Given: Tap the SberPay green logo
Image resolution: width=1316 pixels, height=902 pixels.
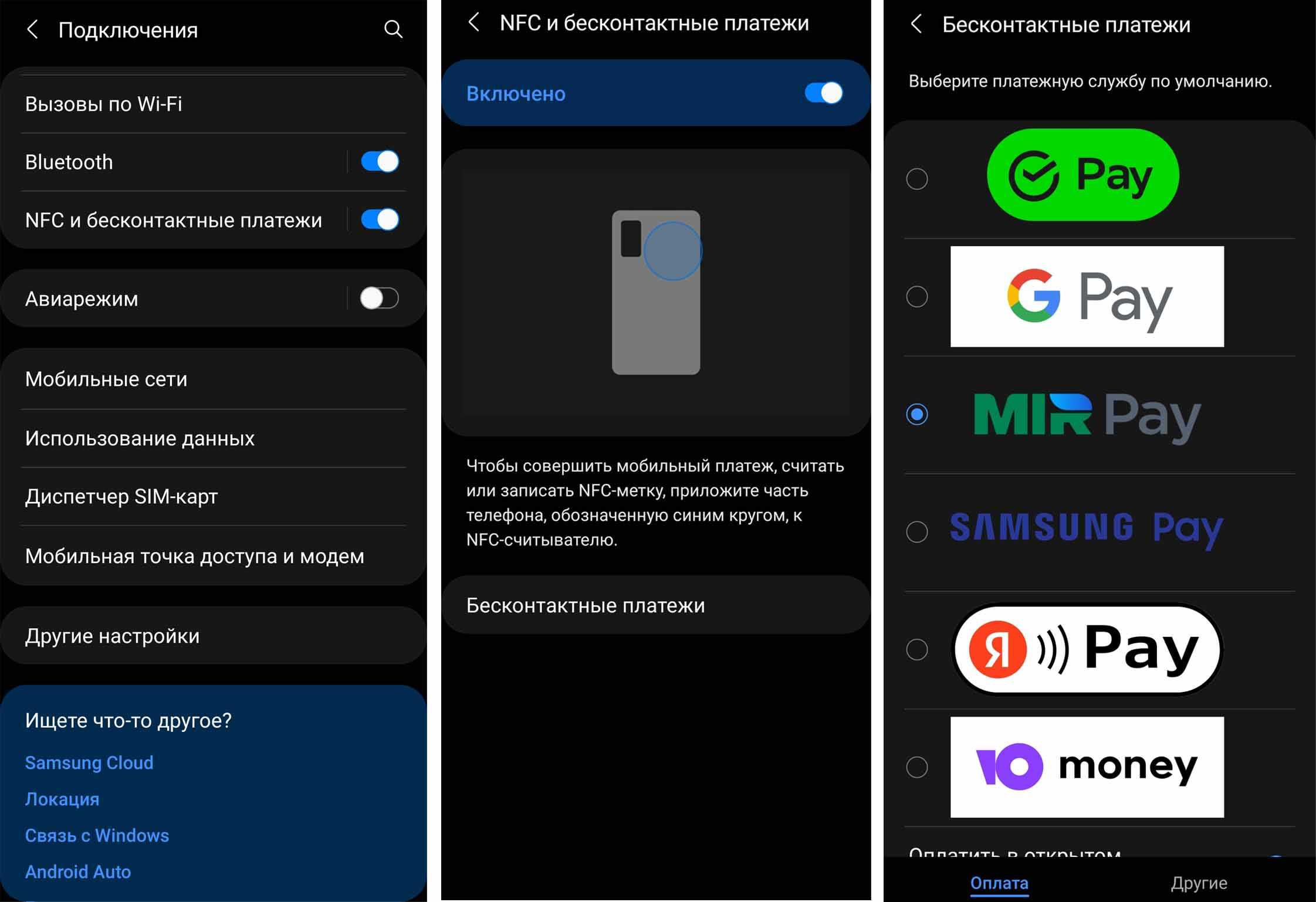Looking at the screenshot, I should (x=1083, y=175).
